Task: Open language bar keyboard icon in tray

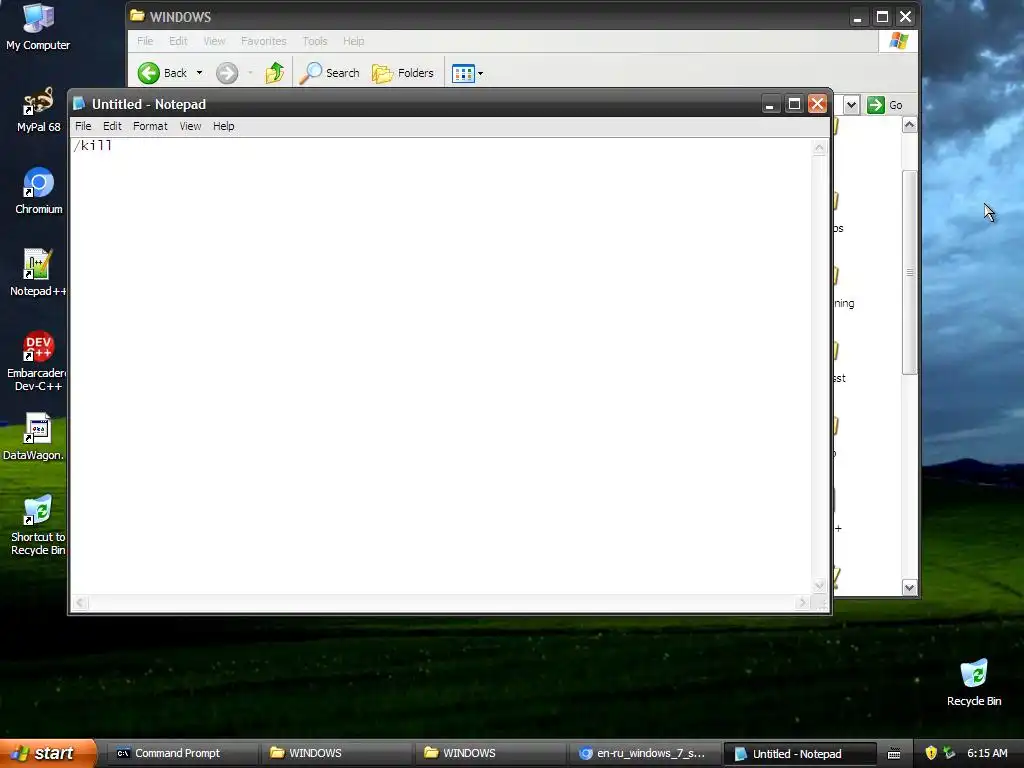Action: tap(894, 754)
